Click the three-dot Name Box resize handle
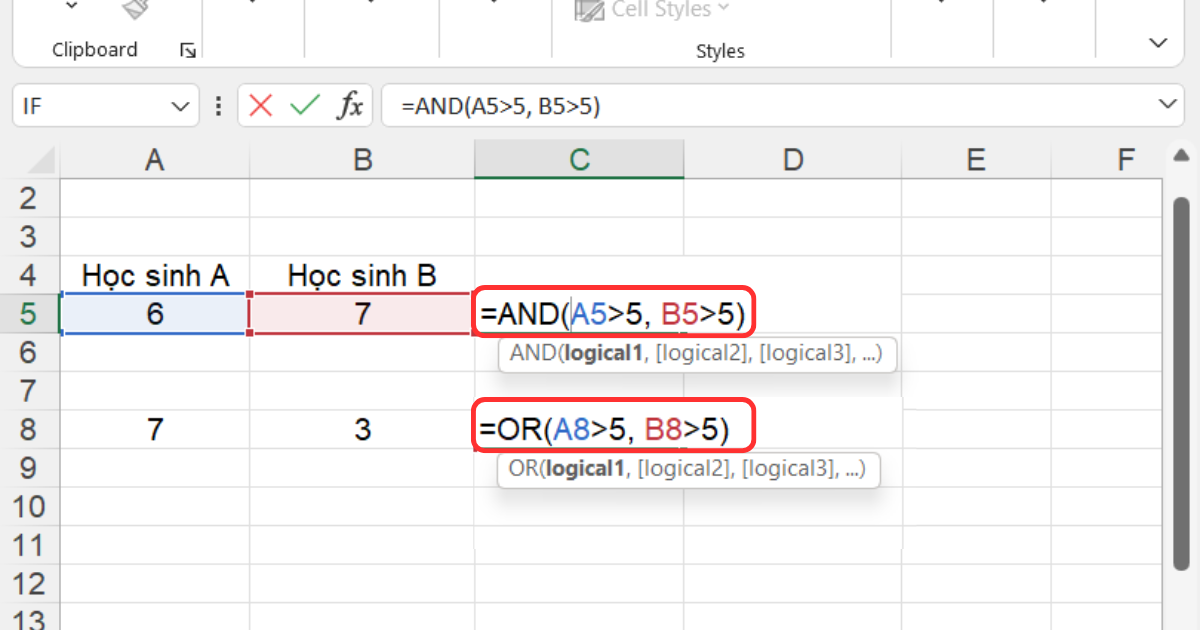The height and width of the screenshot is (630, 1200). pos(218,106)
